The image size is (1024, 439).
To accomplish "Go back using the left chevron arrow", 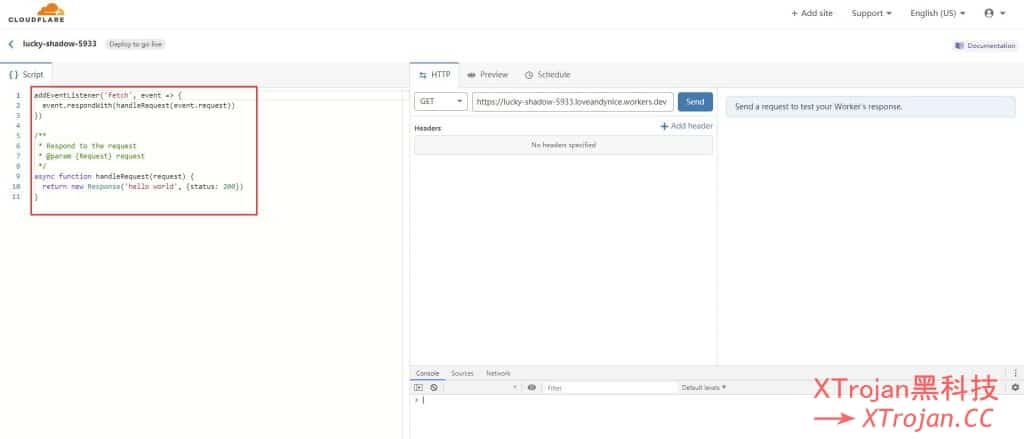I will 11,44.
